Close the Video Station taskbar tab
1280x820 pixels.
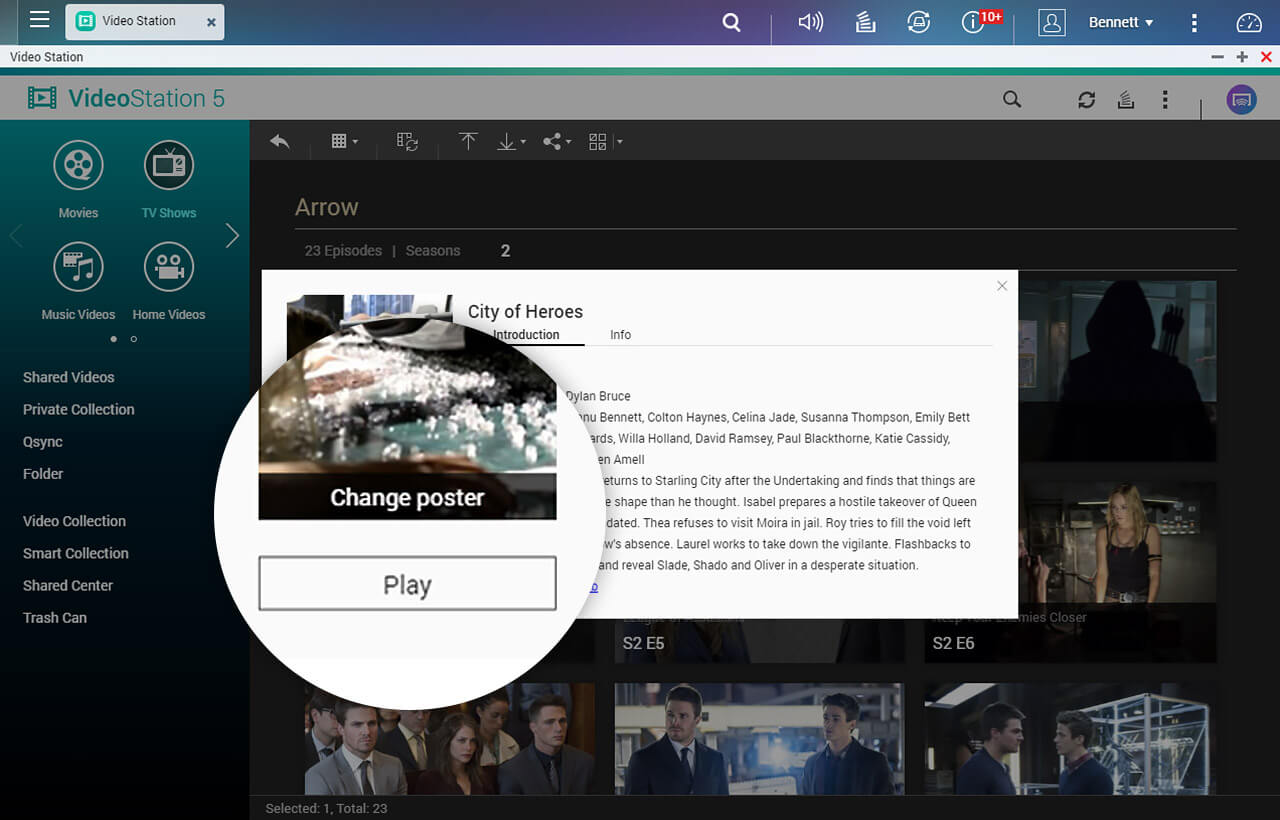[211, 22]
